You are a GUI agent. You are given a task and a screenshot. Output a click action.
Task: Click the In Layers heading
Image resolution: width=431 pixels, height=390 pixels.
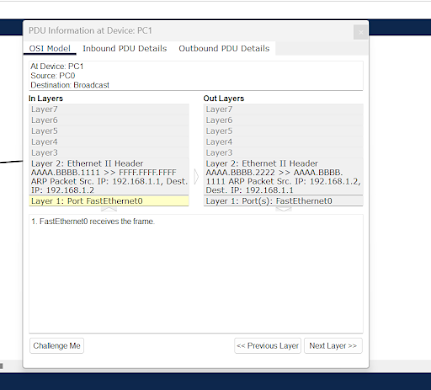click(x=46, y=98)
